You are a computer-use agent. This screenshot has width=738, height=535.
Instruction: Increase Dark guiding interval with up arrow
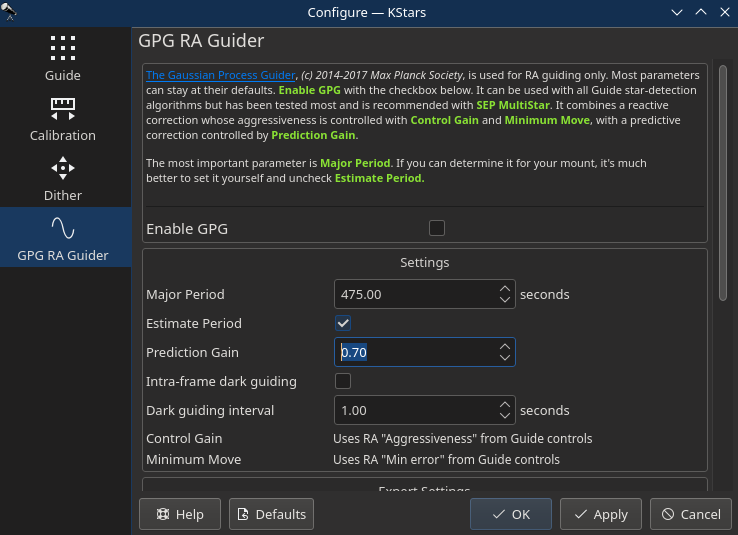pos(505,405)
